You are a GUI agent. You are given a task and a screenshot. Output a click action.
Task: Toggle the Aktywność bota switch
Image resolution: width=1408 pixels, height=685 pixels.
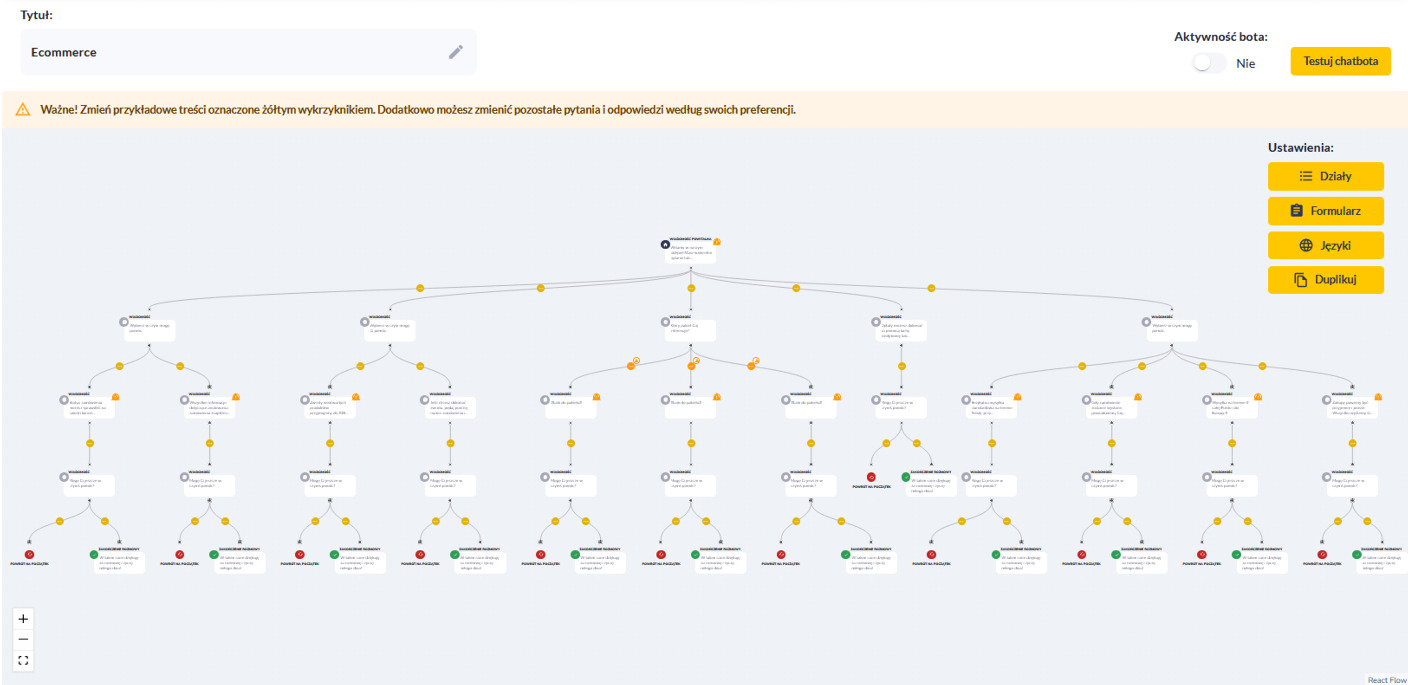point(1209,63)
